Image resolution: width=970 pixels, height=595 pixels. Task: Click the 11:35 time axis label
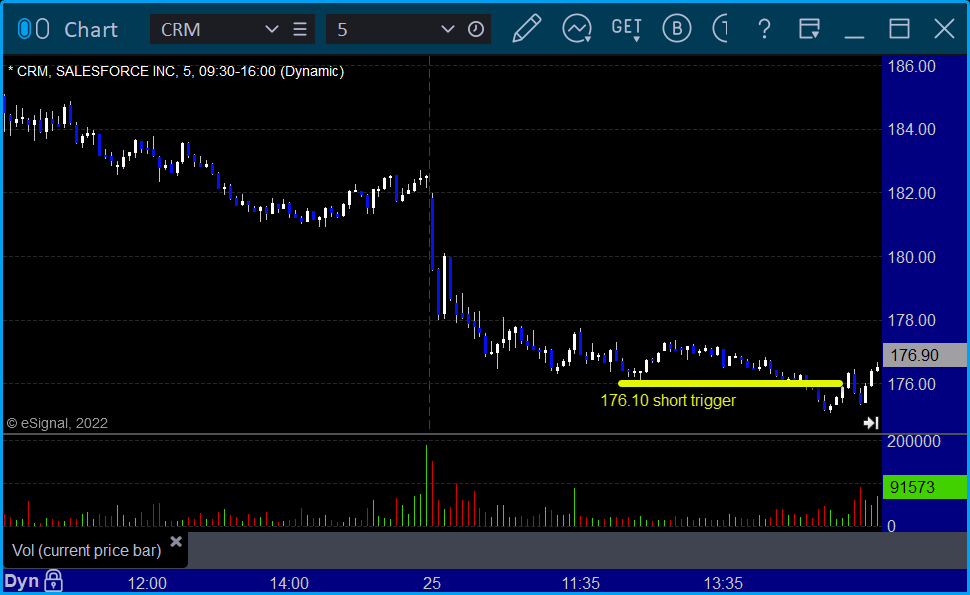pyautogui.click(x=580, y=583)
